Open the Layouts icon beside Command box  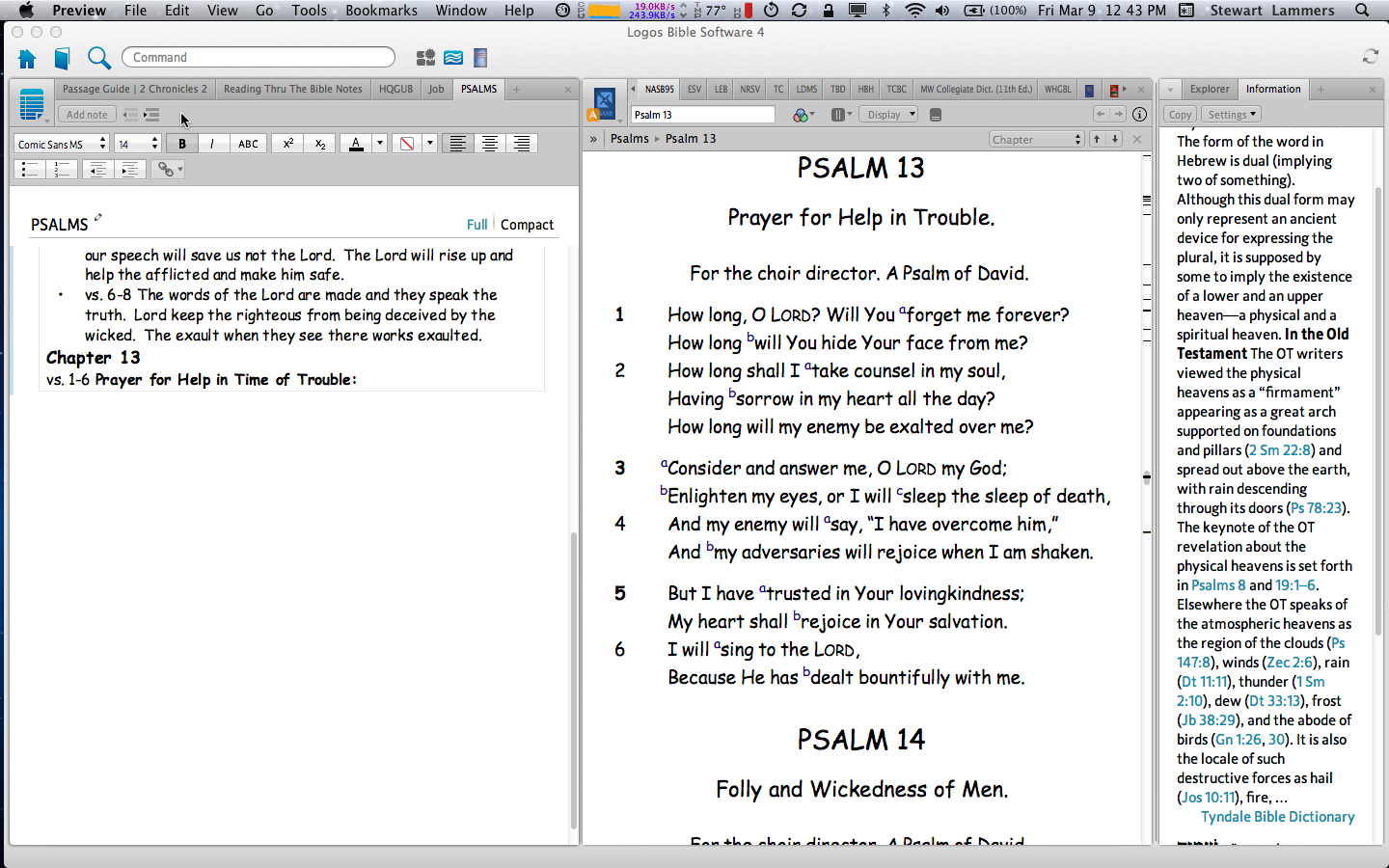425,58
